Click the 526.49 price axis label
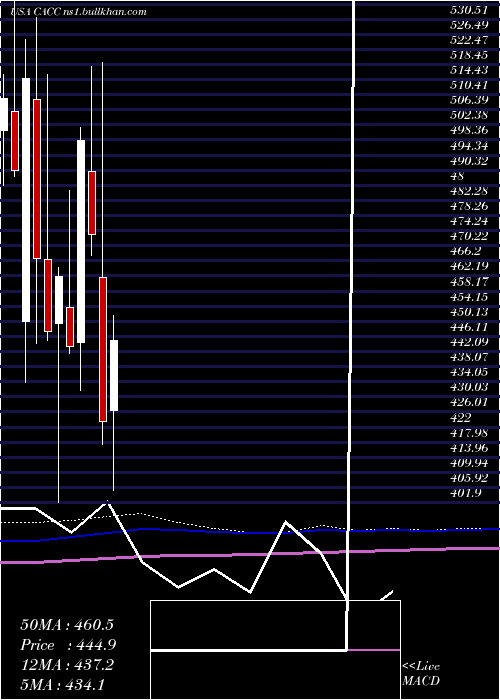 click(469, 25)
